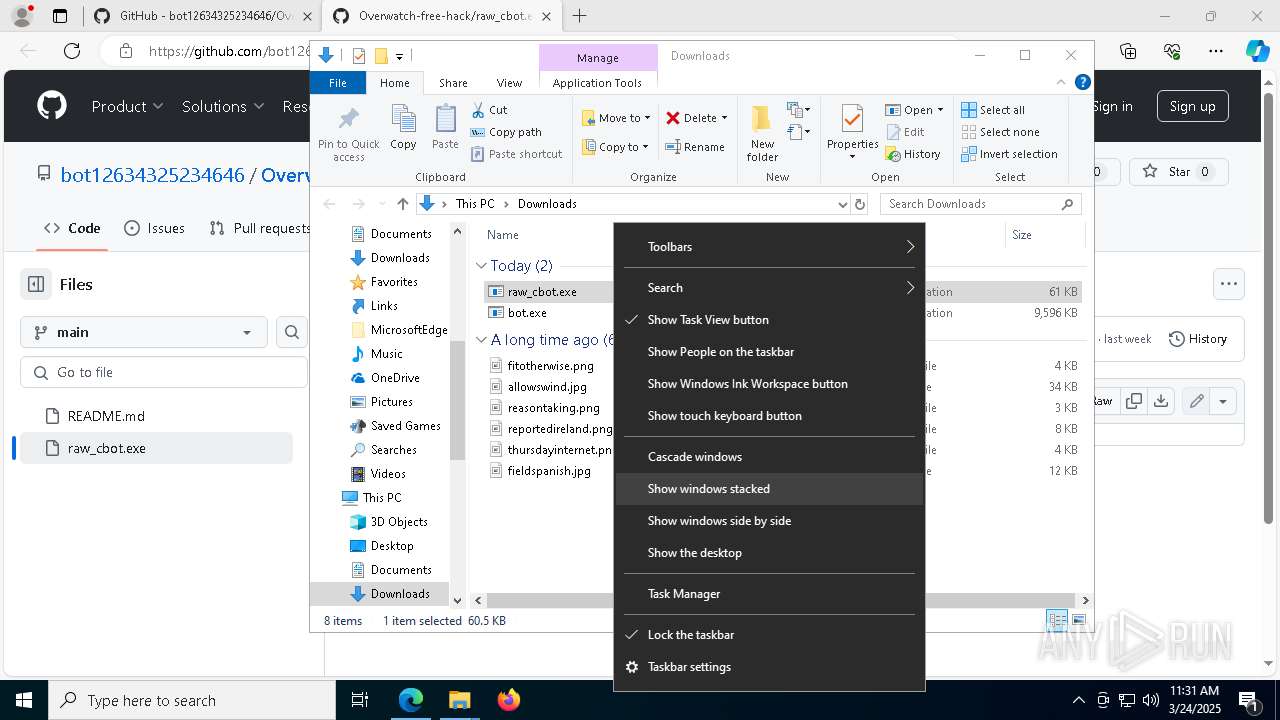
Task: Open the address bar history dropdown
Action: click(x=842, y=204)
